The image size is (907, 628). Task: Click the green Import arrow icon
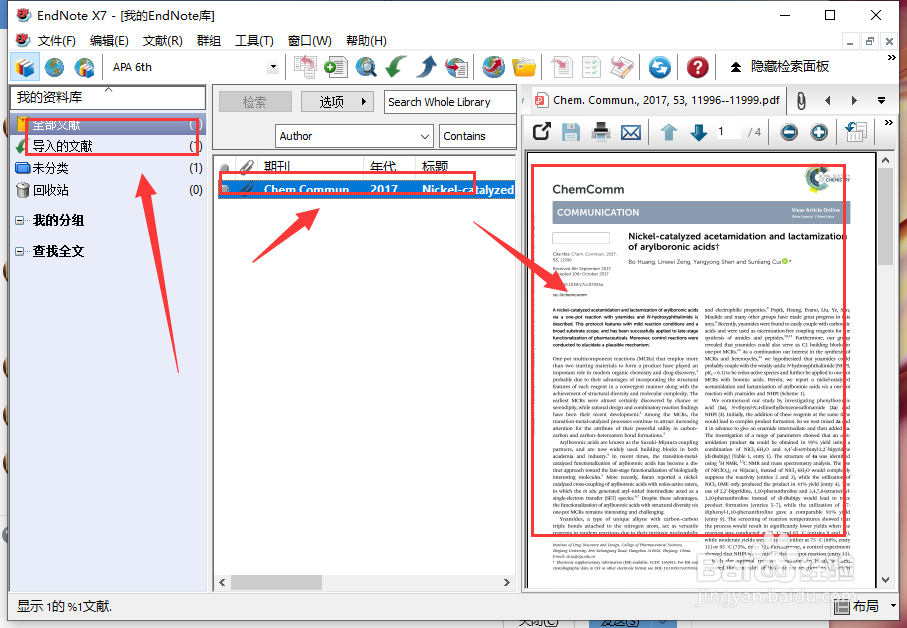point(396,67)
